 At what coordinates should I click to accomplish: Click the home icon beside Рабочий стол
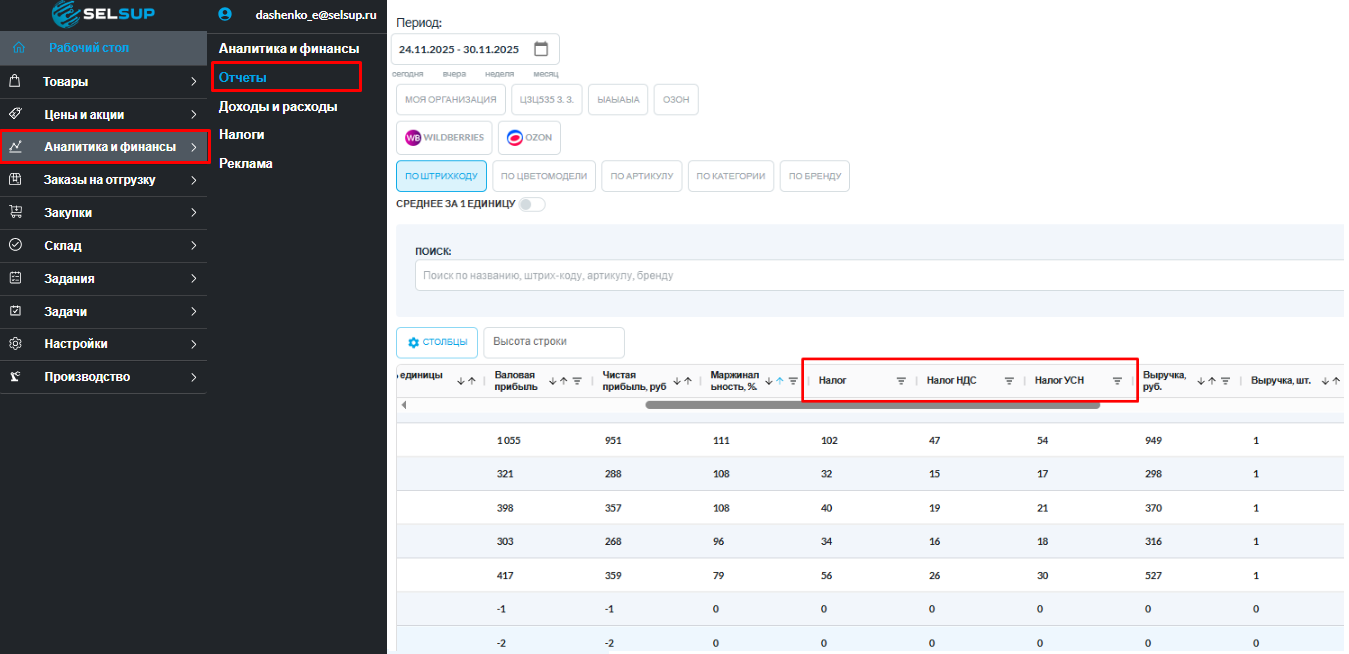point(18,47)
